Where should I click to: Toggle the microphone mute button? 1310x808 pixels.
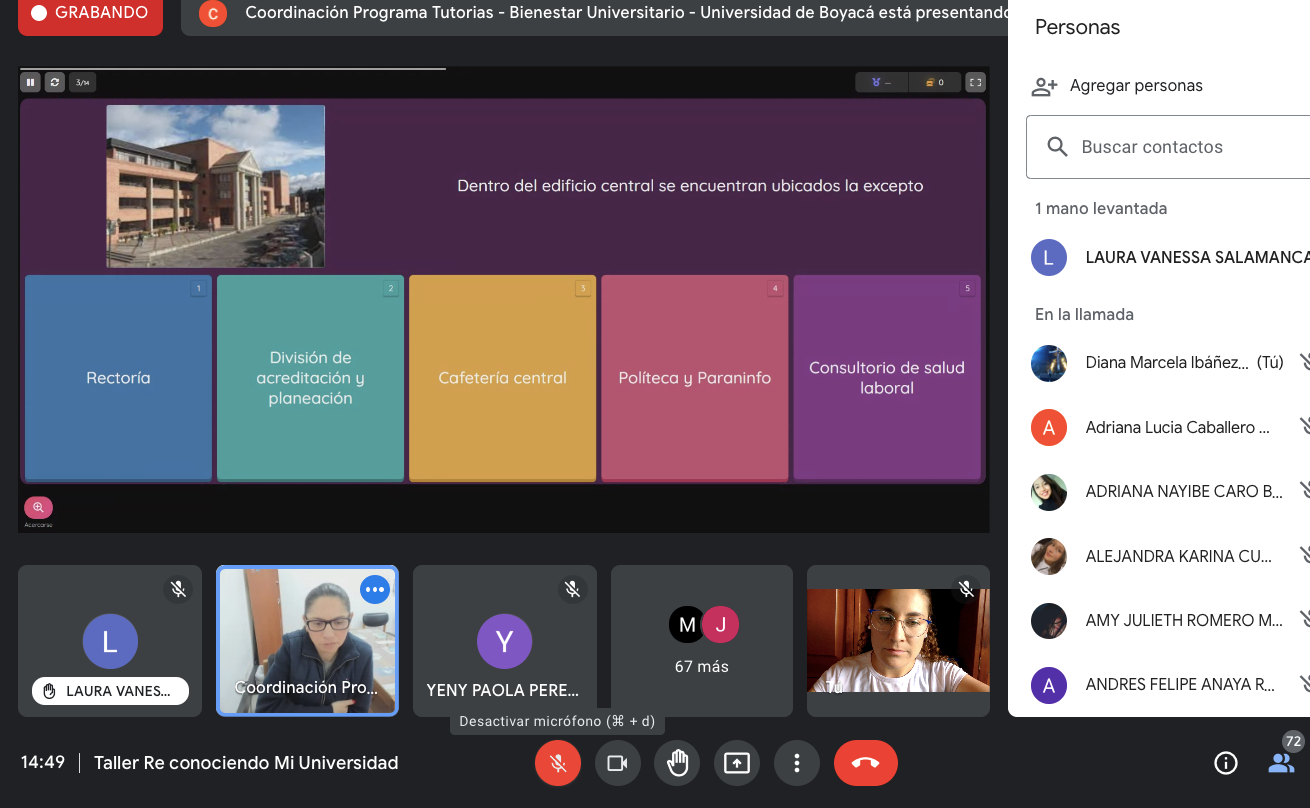tap(558, 764)
